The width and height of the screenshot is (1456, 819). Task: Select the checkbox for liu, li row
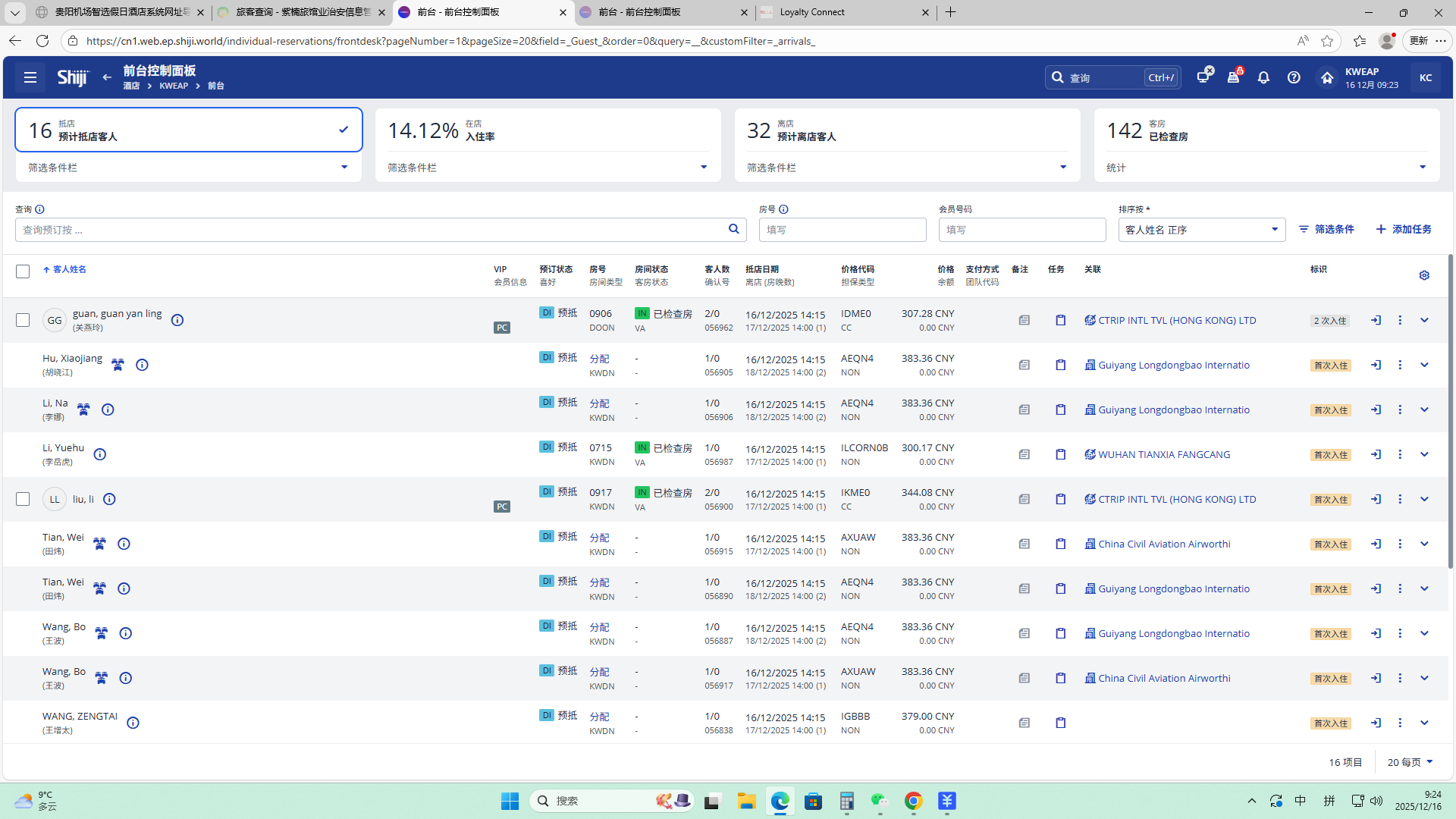23,499
